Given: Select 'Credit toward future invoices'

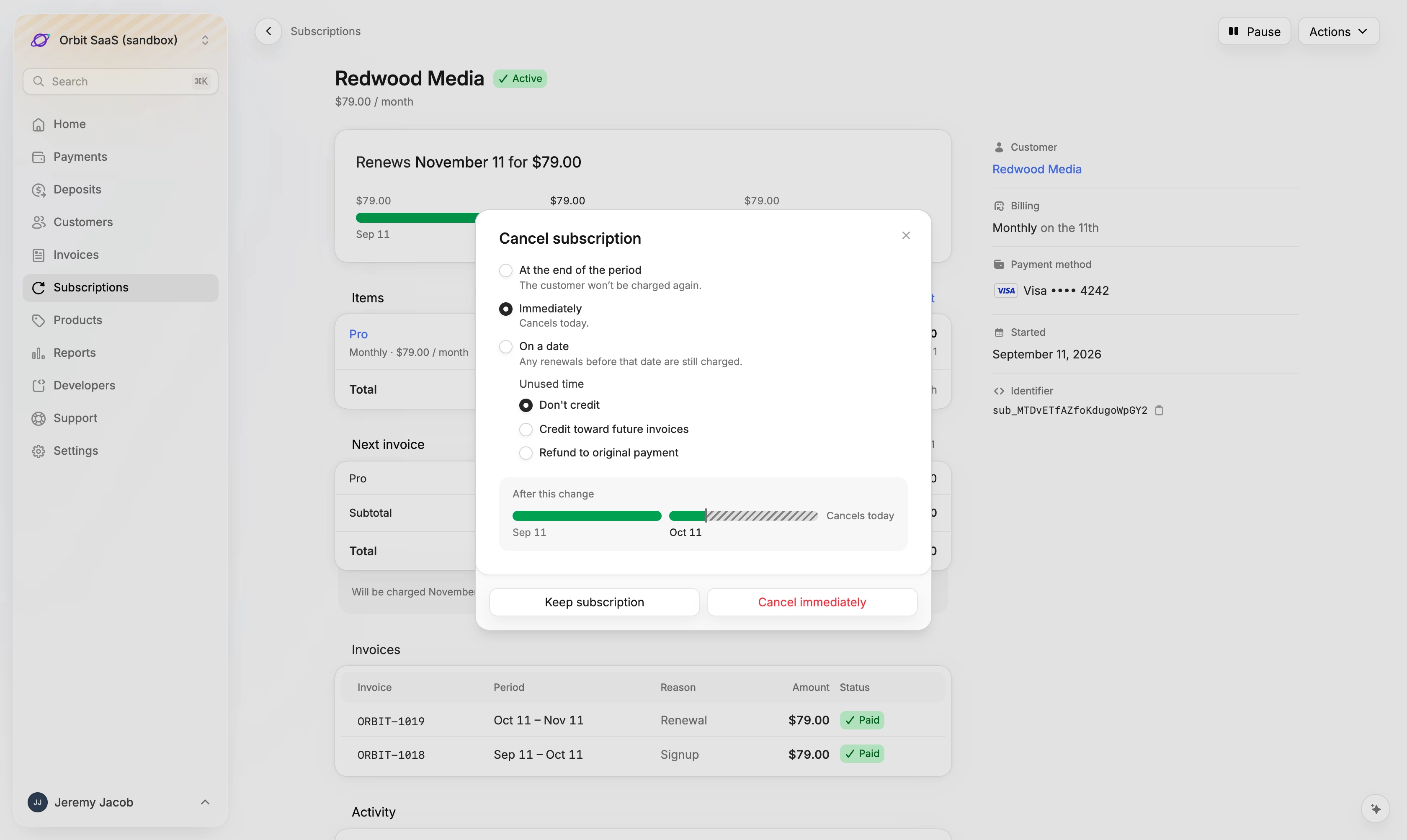Looking at the screenshot, I should [x=526, y=430].
